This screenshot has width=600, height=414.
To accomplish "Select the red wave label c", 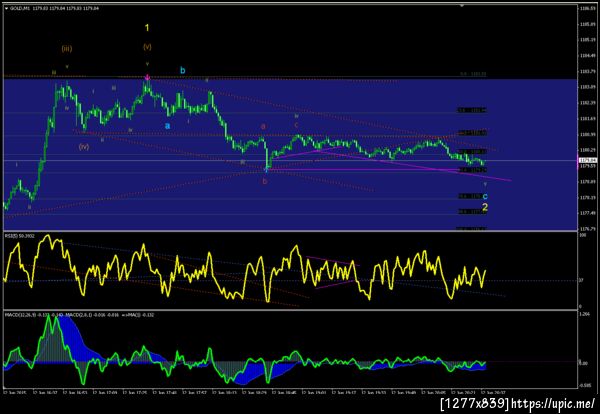I will pos(296,125).
